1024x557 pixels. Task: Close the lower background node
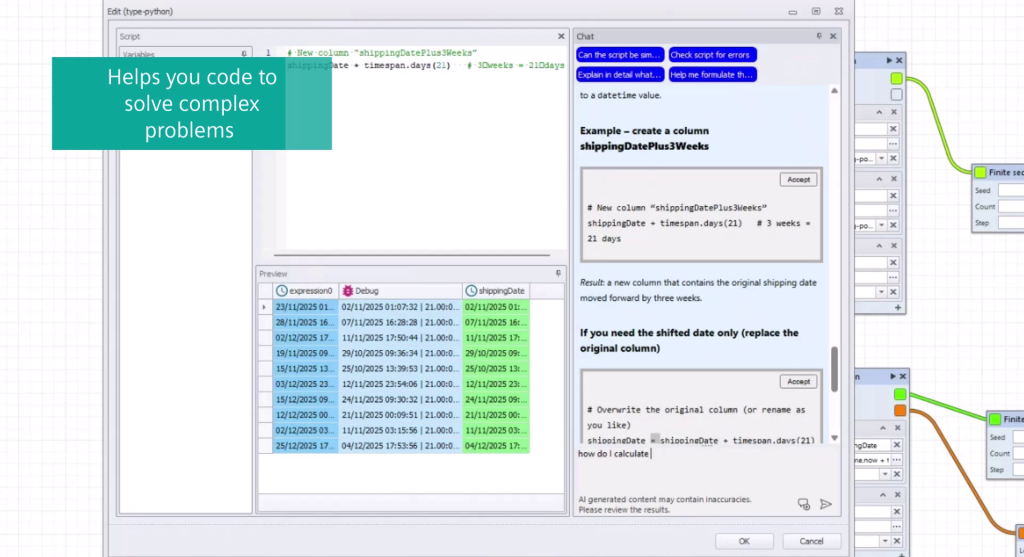903,376
